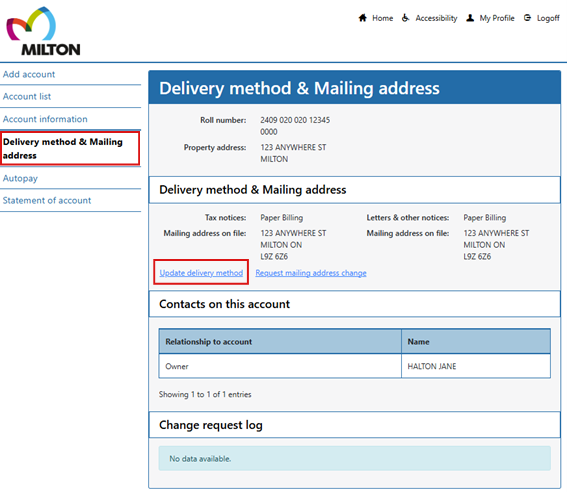Select the Owner table cell
The width and height of the screenshot is (567, 492).
pyautogui.click(x=280, y=366)
